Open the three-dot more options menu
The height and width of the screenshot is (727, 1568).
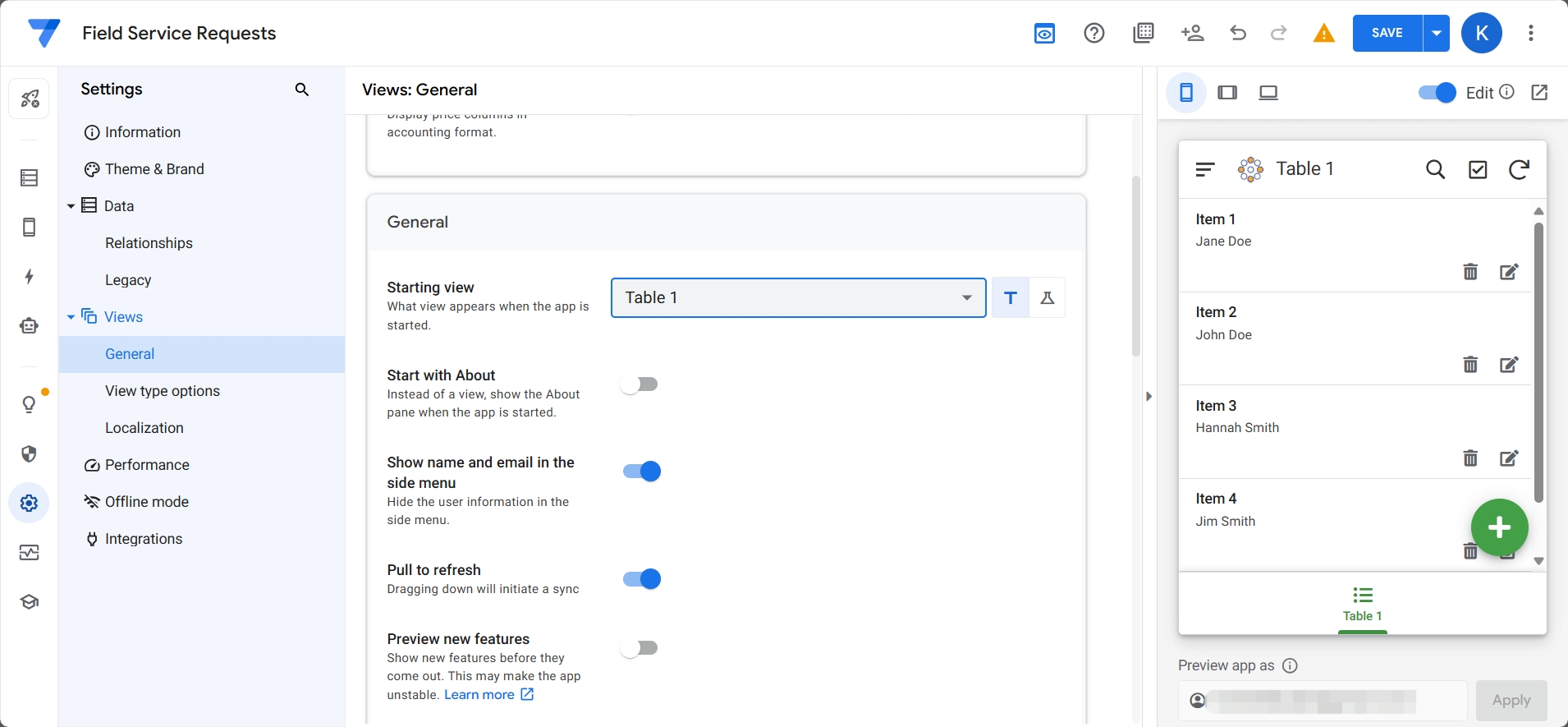1531,33
